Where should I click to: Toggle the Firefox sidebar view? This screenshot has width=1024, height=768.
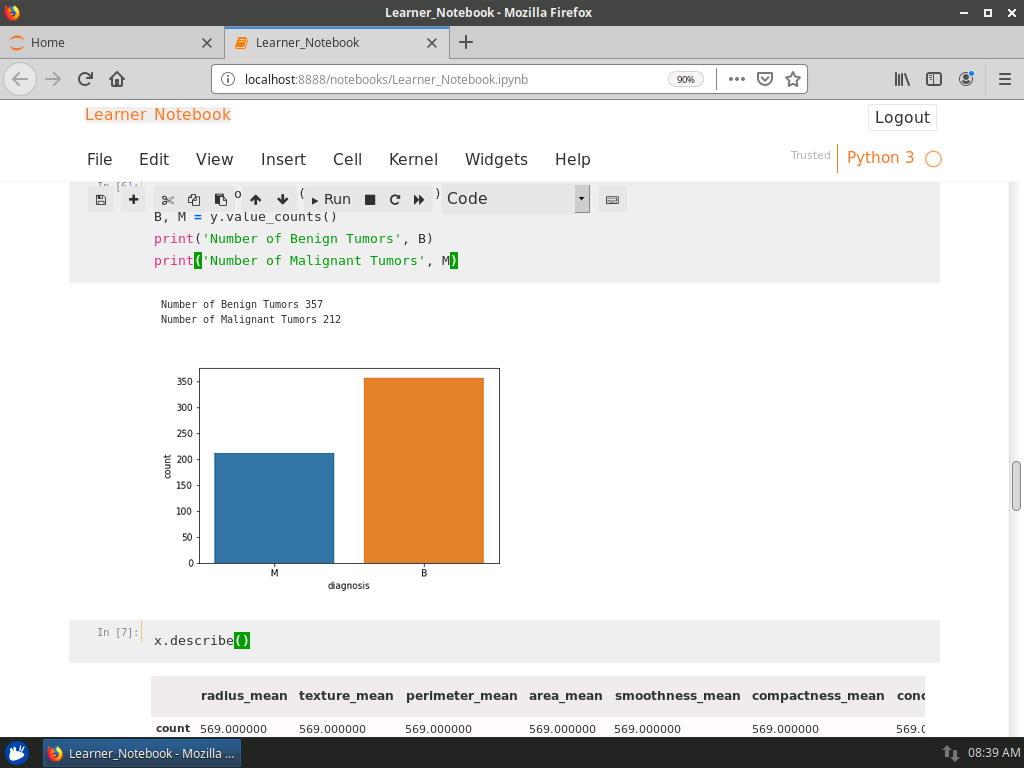pyautogui.click(x=934, y=80)
